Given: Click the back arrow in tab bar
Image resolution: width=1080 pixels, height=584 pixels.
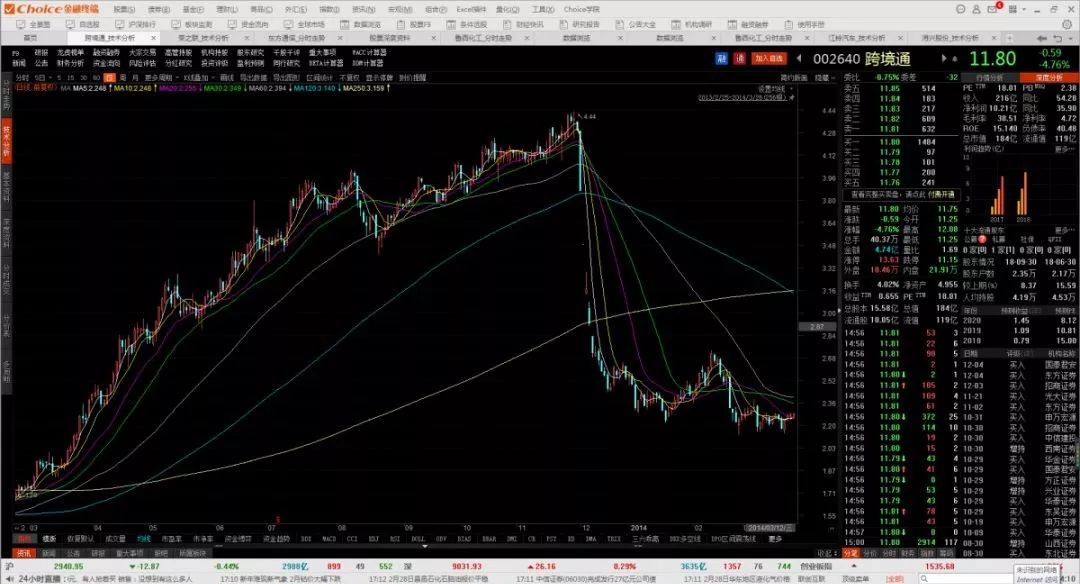Looking at the screenshot, I should [1040, 38].
